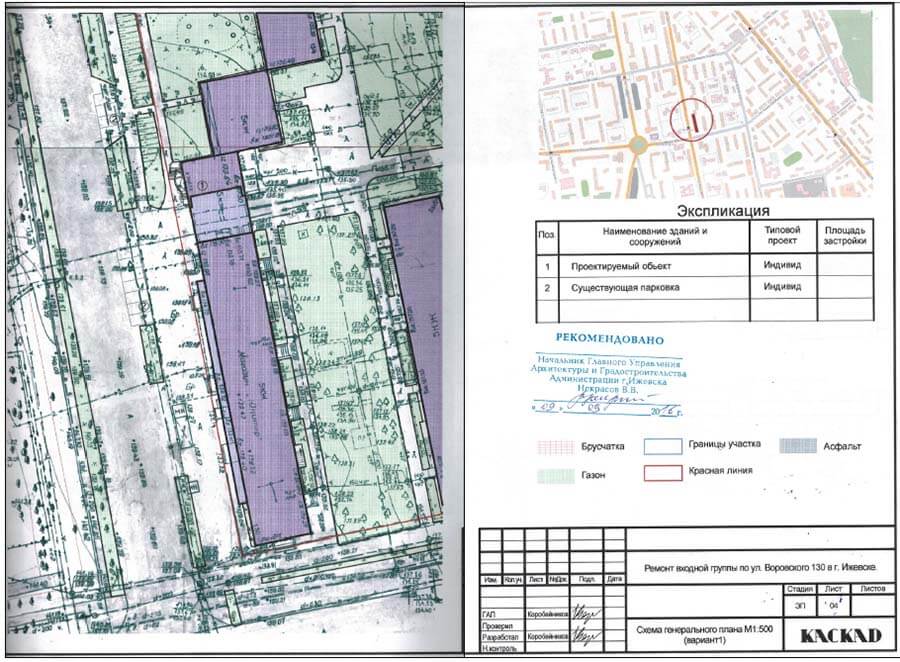Click the red circle marker on location map
This screenshot has height=662, width=900.
pyautogui.click(x=692, y=121)
